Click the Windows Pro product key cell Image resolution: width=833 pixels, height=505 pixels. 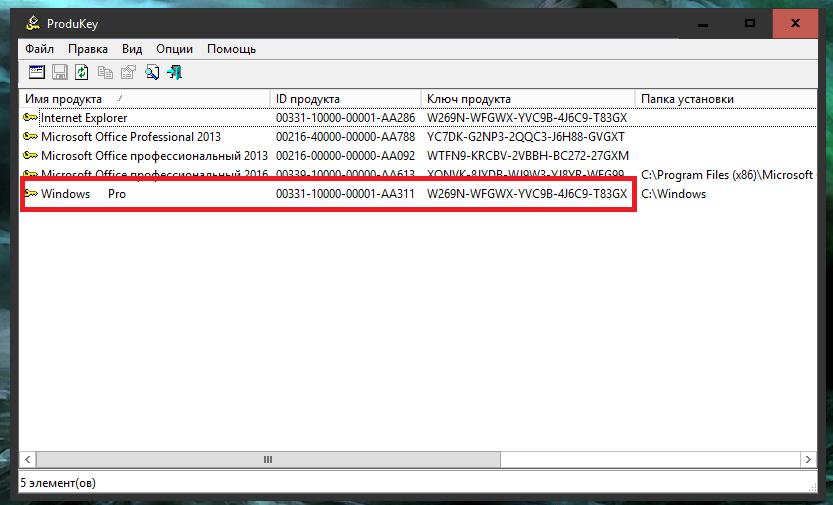527,194
